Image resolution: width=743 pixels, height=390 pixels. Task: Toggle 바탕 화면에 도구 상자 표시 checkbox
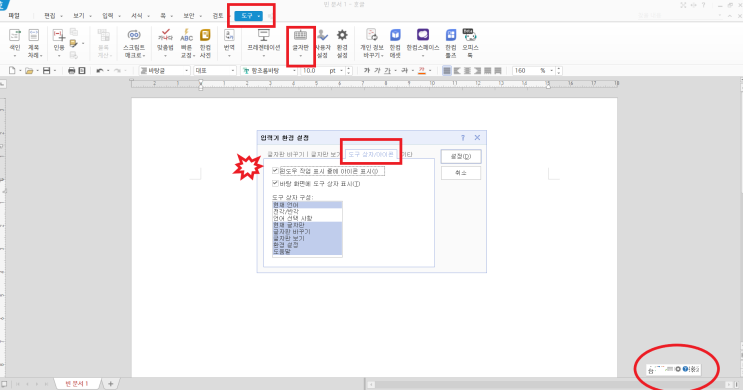(275, 183)
